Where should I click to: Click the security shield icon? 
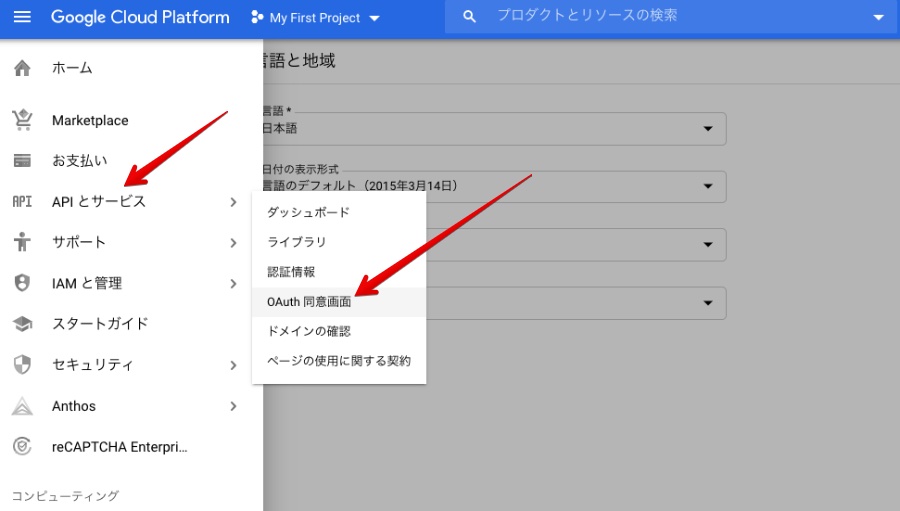(22, 365)
